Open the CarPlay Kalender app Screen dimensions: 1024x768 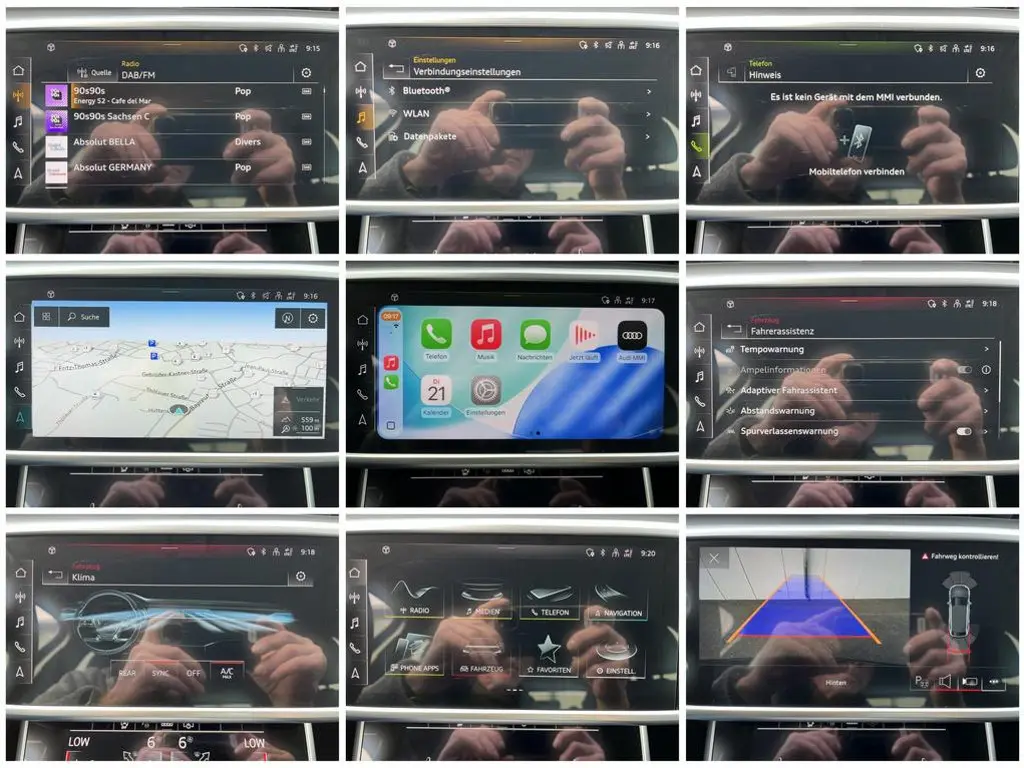(x=436, y=390)
